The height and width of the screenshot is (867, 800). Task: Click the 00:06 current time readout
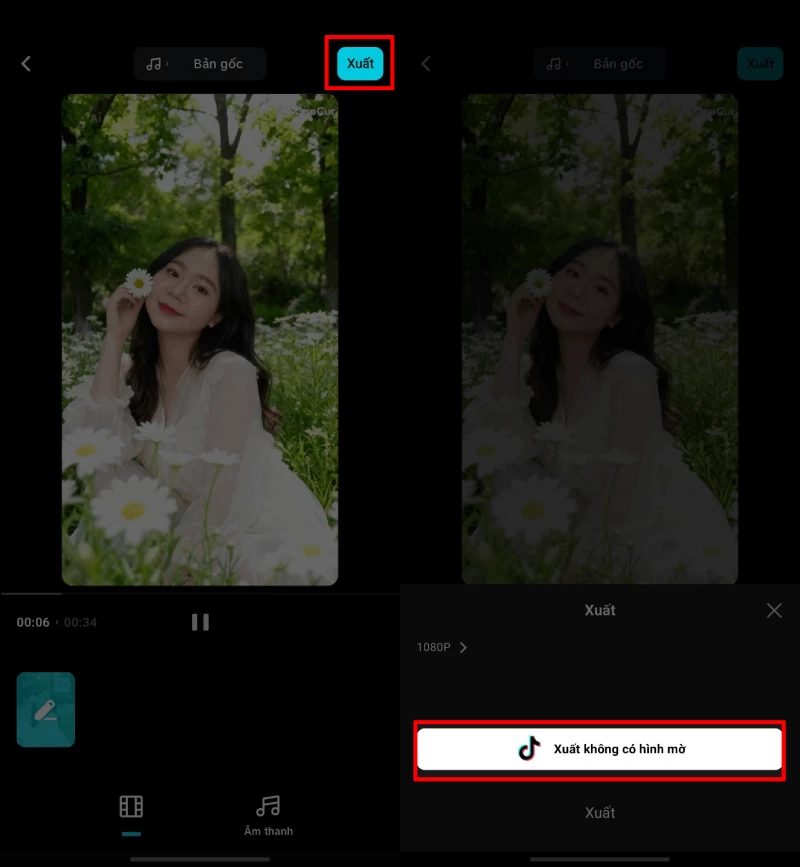[33, 623]
